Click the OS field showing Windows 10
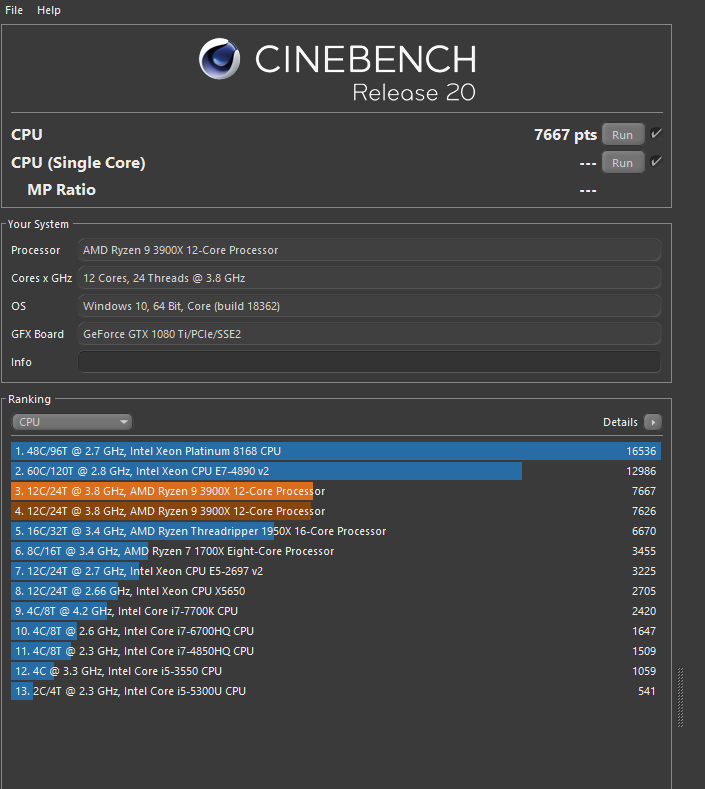The width and height of the screenshot is (705, 789). click(369, 306)
